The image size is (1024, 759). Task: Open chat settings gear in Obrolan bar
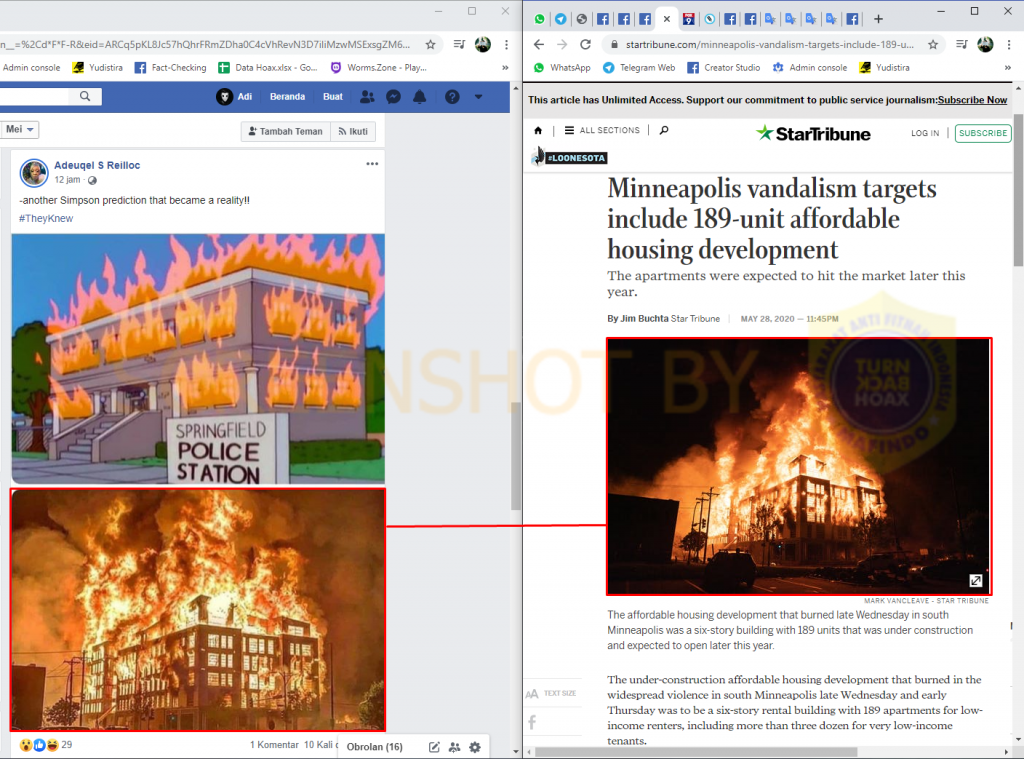click(x=475, y=747)
